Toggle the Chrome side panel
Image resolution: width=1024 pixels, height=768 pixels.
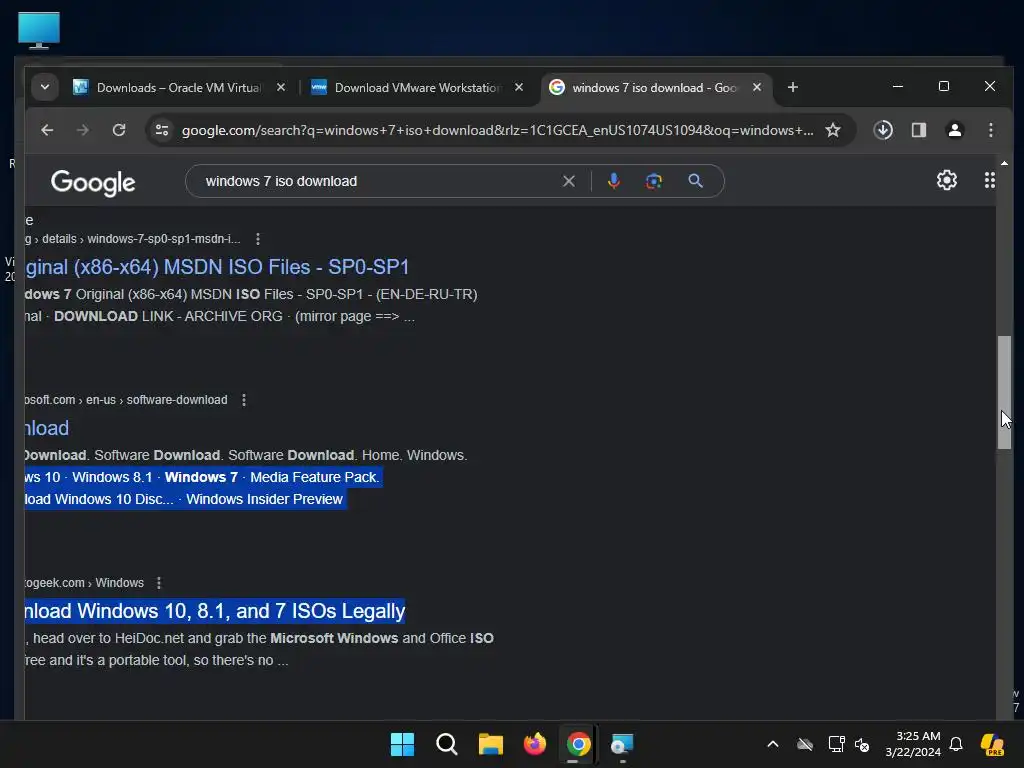pyautogui.click(x=919, y=130)
